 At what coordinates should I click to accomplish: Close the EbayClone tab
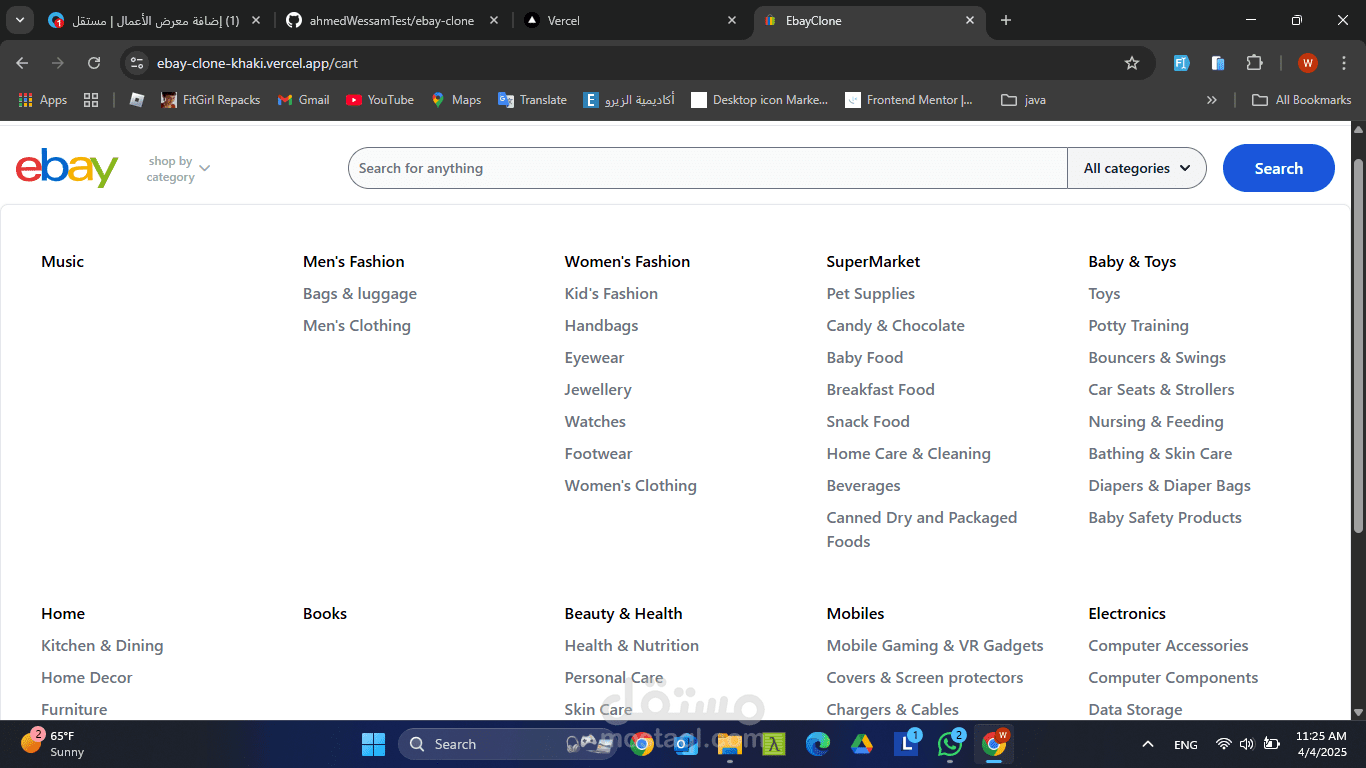970,20
